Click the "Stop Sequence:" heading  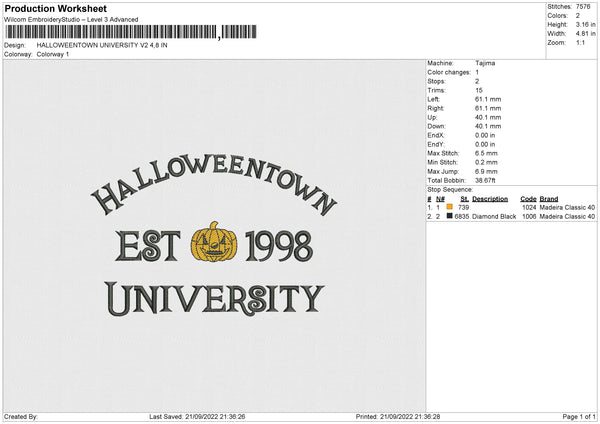point(450,190)
